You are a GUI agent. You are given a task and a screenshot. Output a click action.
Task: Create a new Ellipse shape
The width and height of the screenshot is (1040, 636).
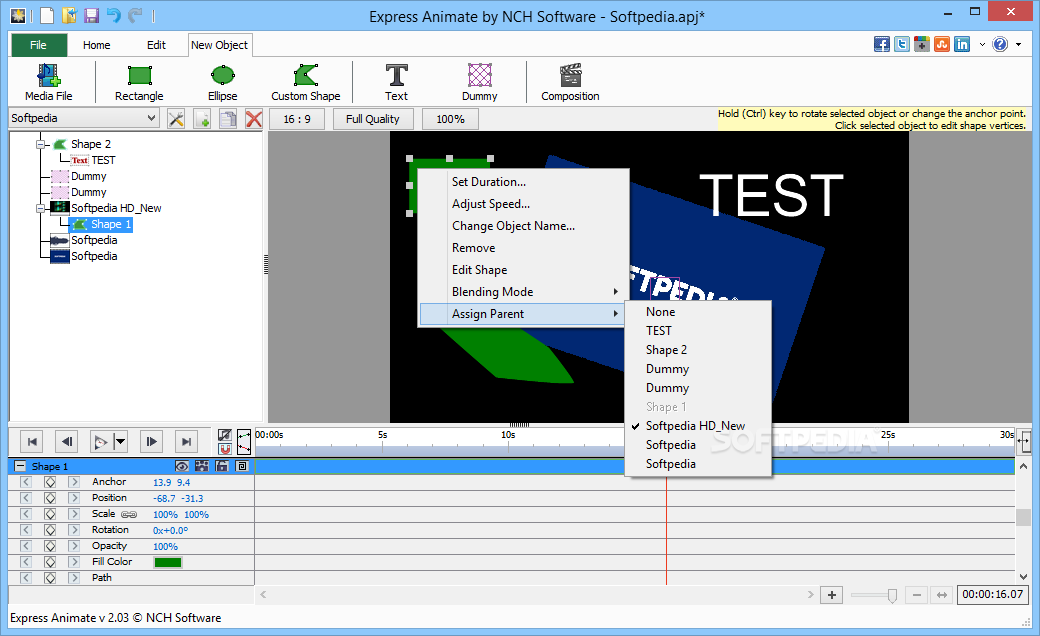(x=223, y=82)
